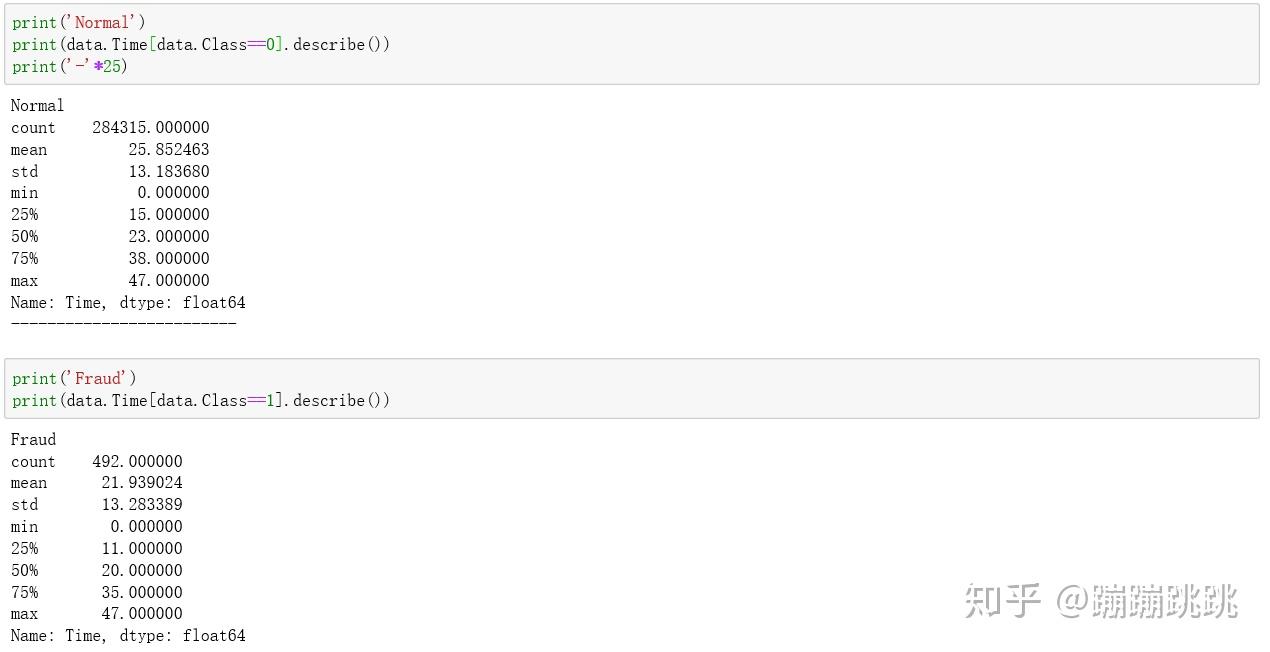Click the Fraud 75% value 35.000000

point(142,592)
